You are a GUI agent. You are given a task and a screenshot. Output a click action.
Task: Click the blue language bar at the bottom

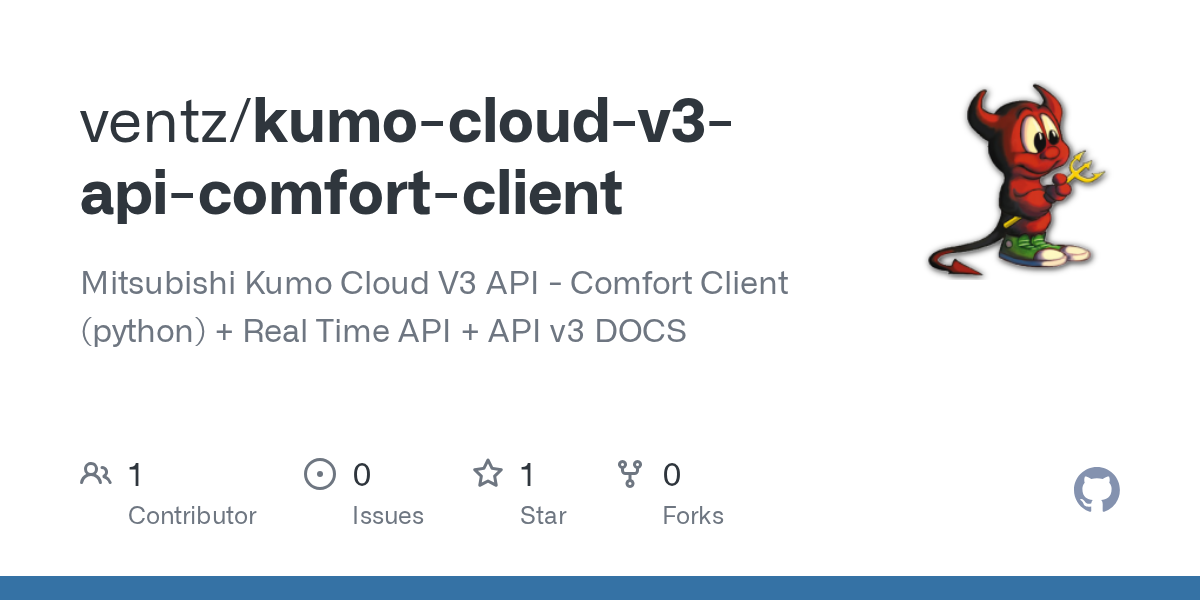(x=600, y=588)
